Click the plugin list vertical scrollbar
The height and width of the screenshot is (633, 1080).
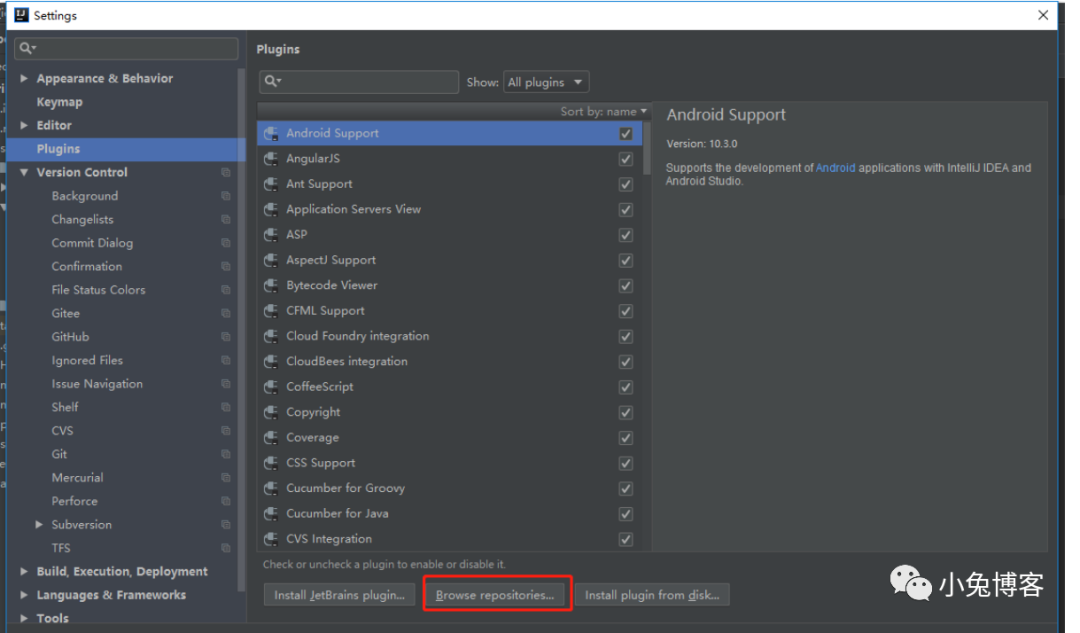pyautogui.click(x=647, y=149)
